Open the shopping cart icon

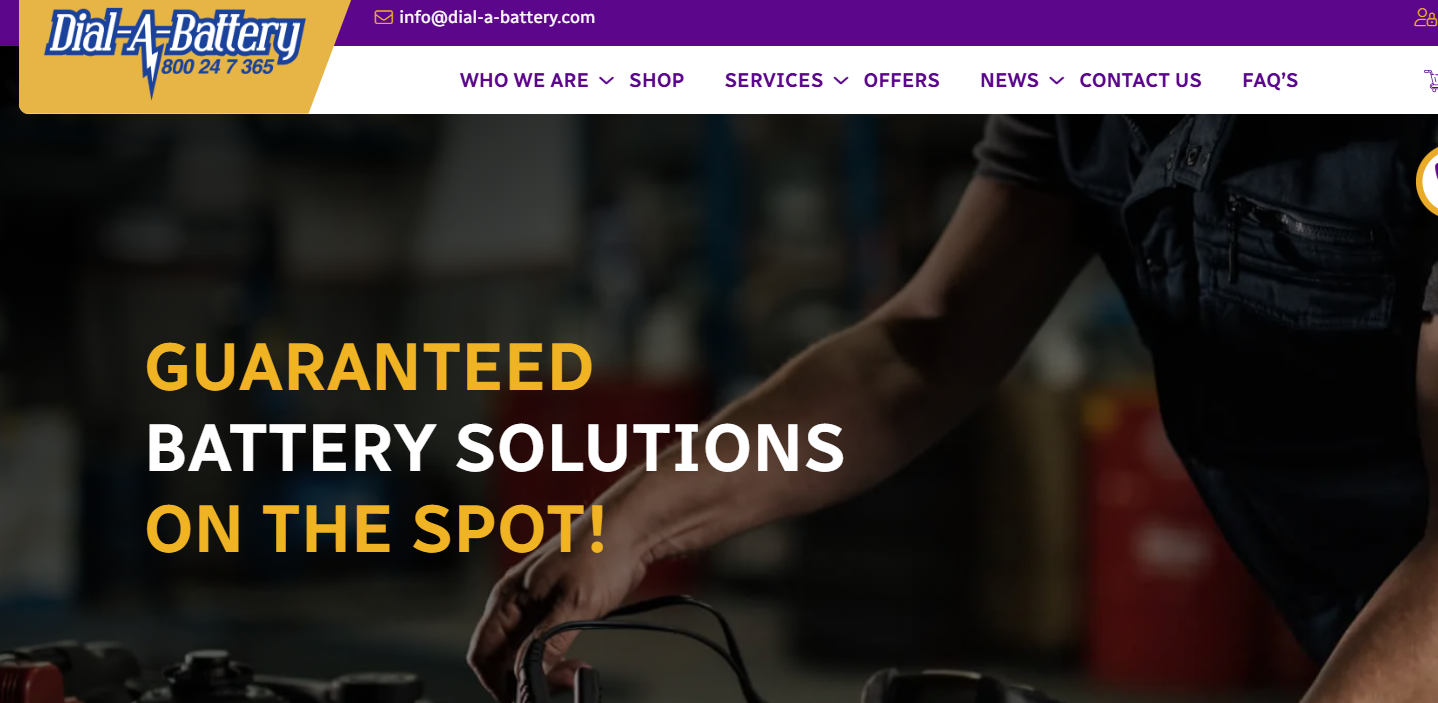[x=1430, y=81]
